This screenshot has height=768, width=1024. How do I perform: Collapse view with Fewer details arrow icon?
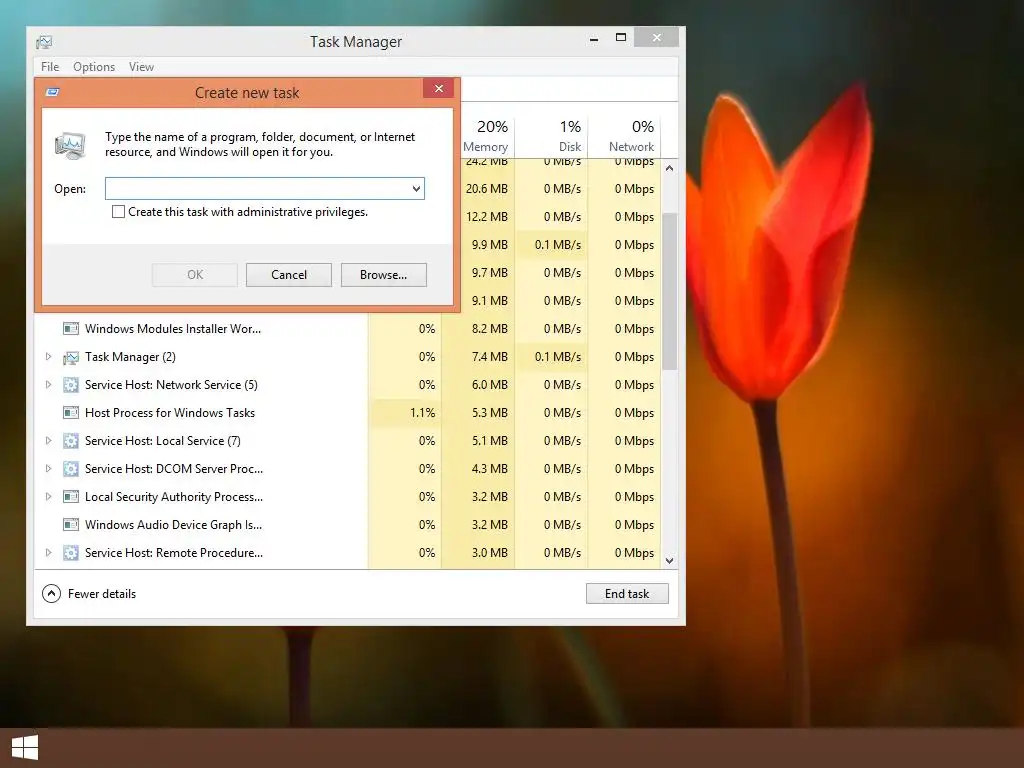click(x=52, y=594)
